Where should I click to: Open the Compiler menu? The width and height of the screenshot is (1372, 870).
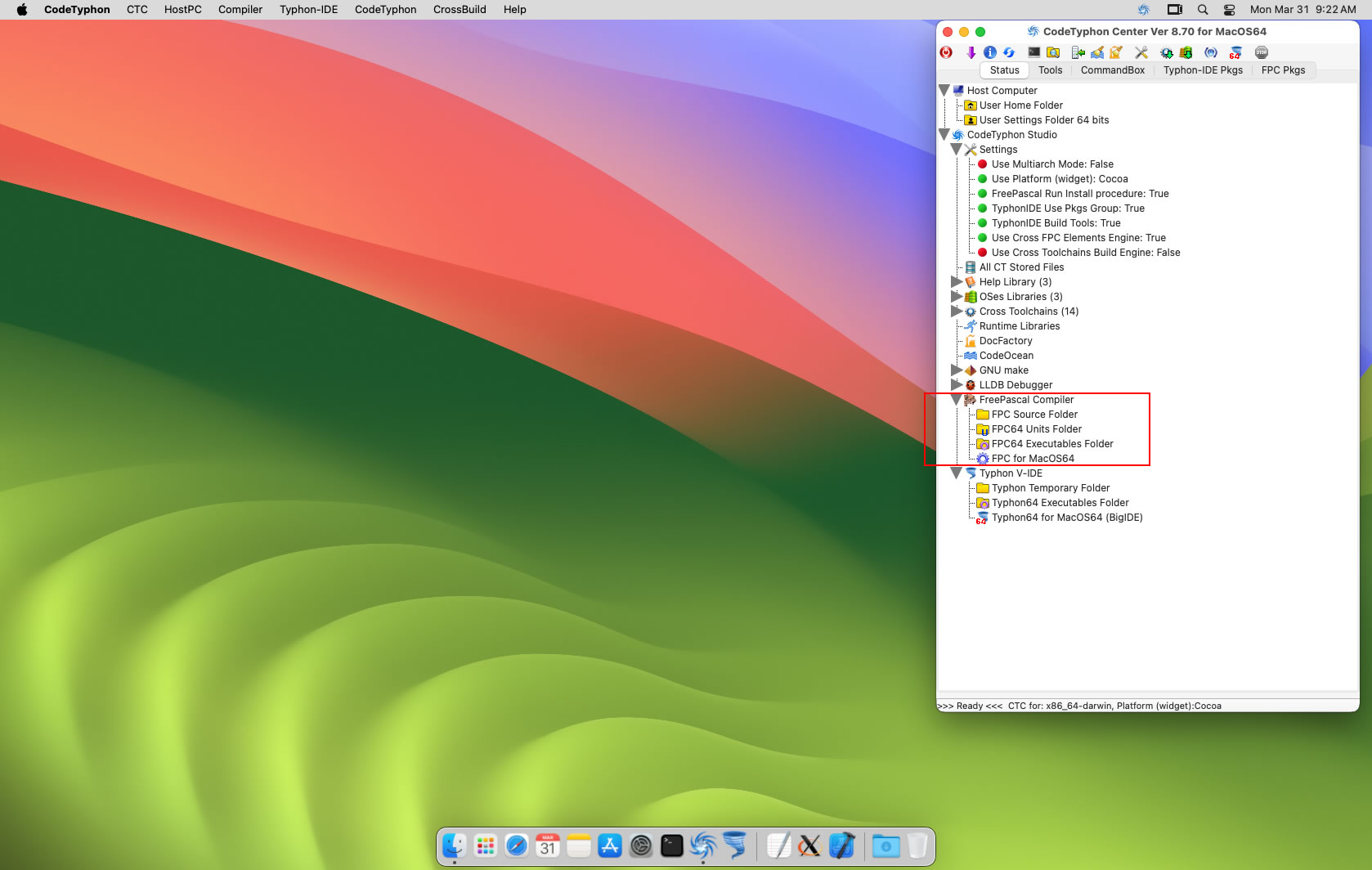coord(240,10)
